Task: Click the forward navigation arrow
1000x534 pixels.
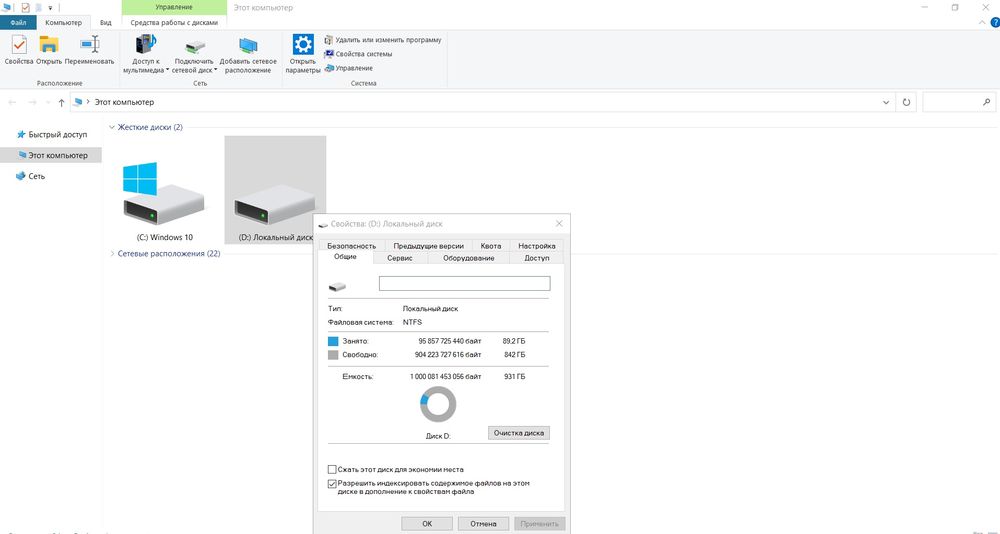Action: coord(32,102)
